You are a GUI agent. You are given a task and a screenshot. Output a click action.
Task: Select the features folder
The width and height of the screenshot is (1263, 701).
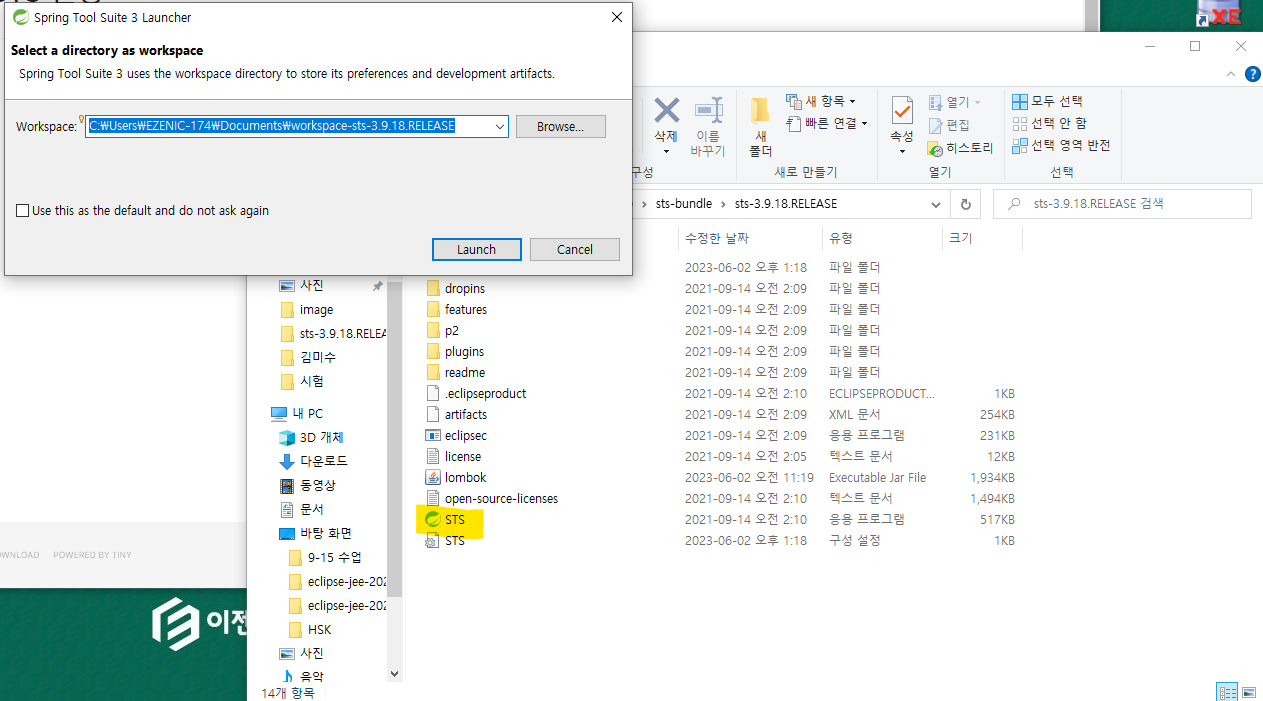click(x=465, y=309)
